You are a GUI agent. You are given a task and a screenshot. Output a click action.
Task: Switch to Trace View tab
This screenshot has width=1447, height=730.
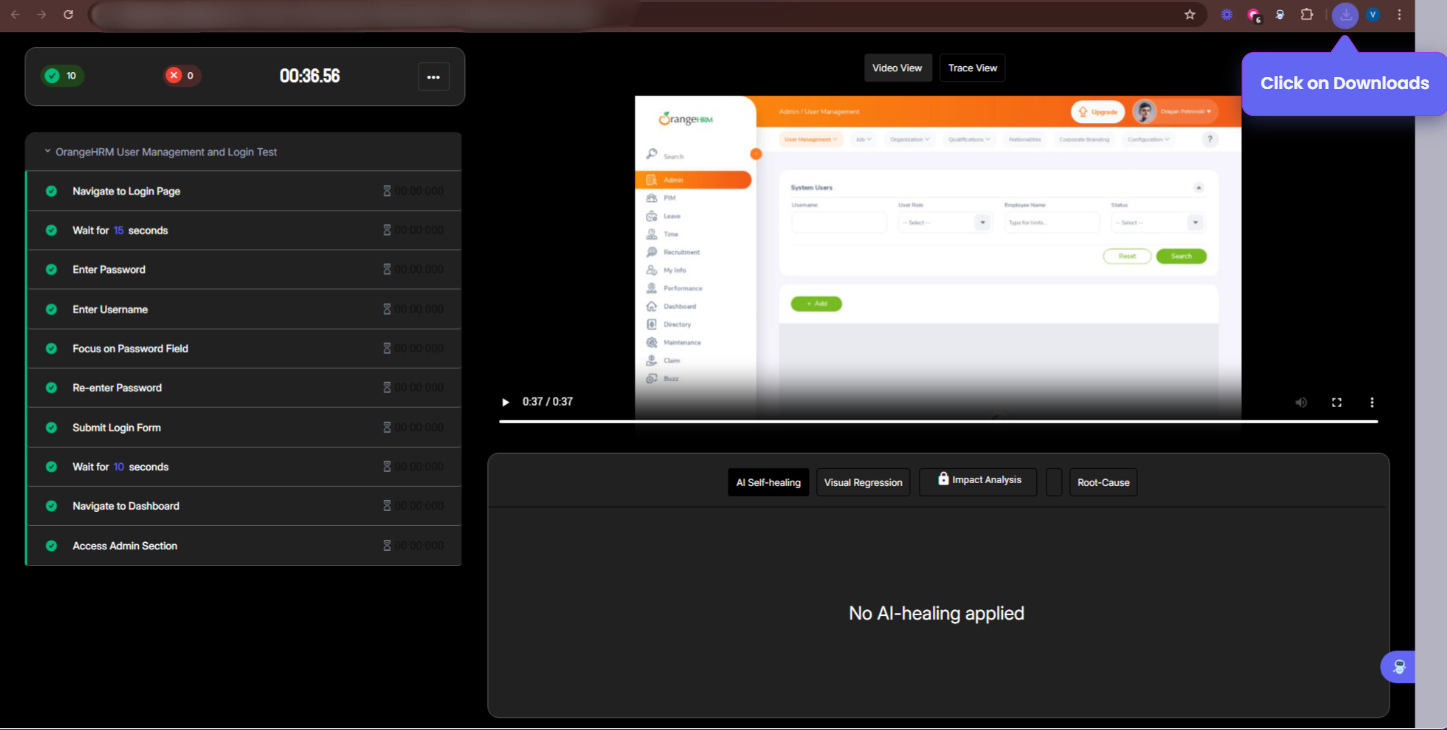tap(972, 68)
